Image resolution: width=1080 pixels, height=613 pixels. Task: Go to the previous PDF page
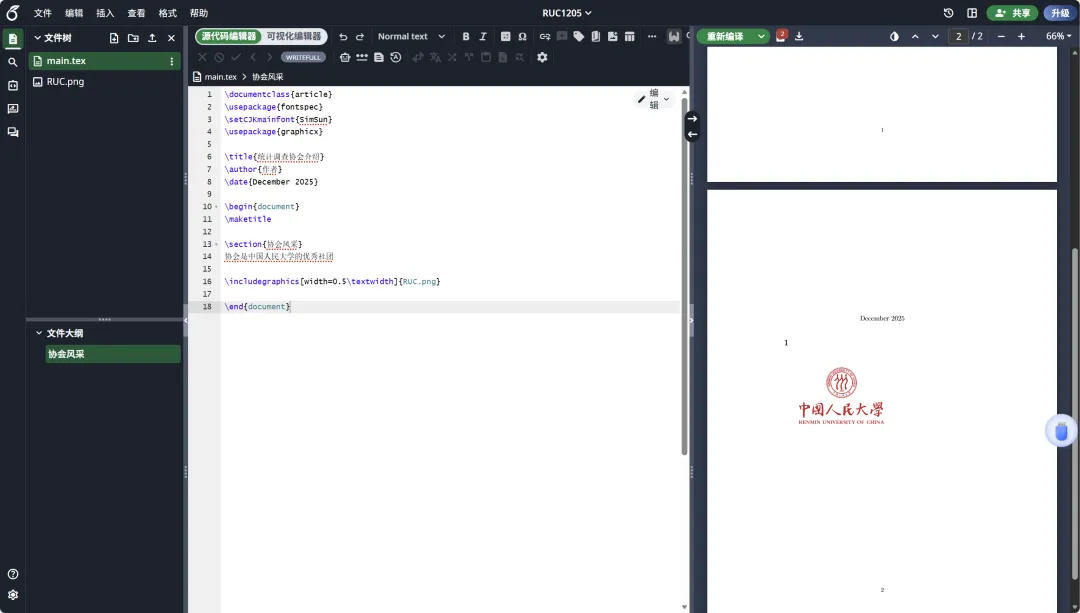915,37
